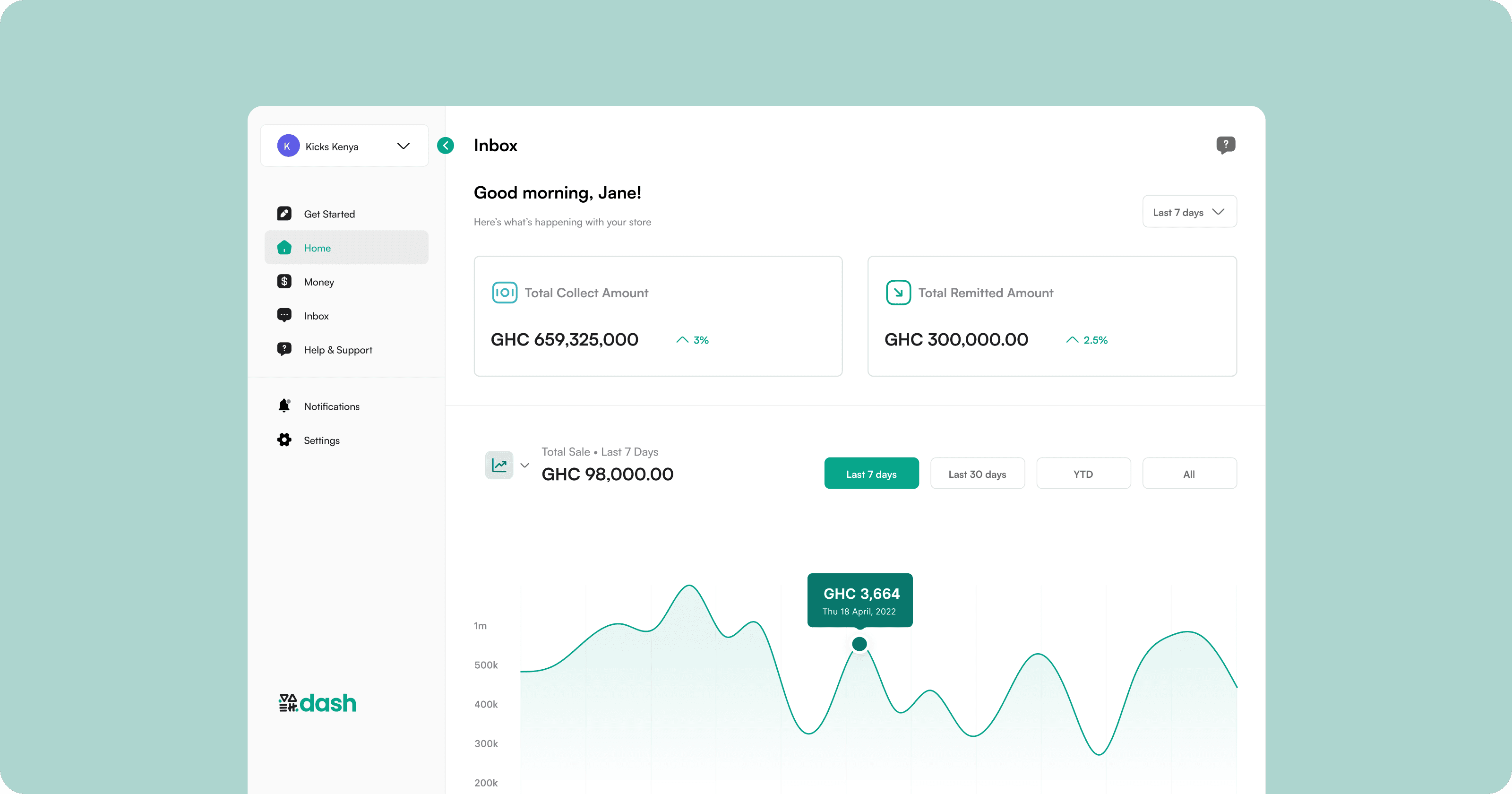
Task: Click the Get Started pencil icon
Action: click(x=284, y=214)
